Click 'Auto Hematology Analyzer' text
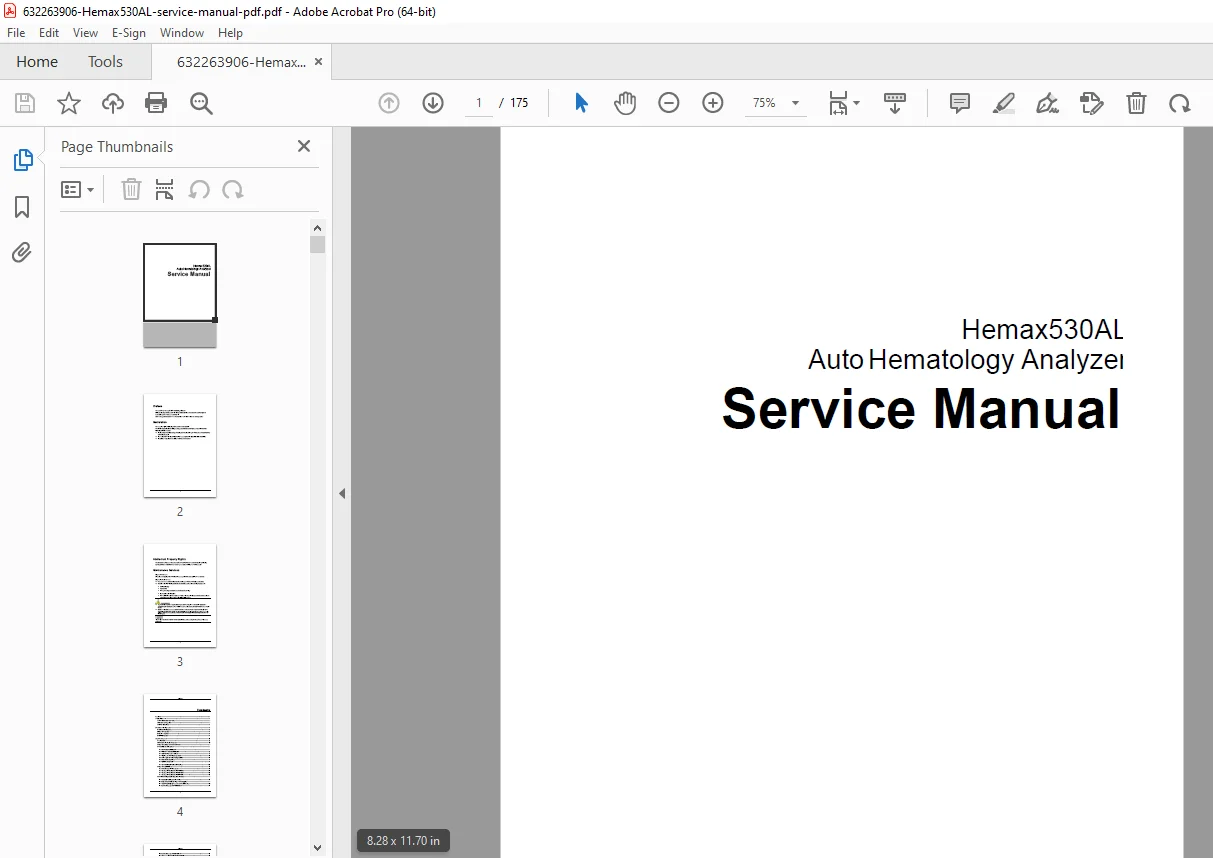Screen dimensions: 1213x858 (966, 359)
